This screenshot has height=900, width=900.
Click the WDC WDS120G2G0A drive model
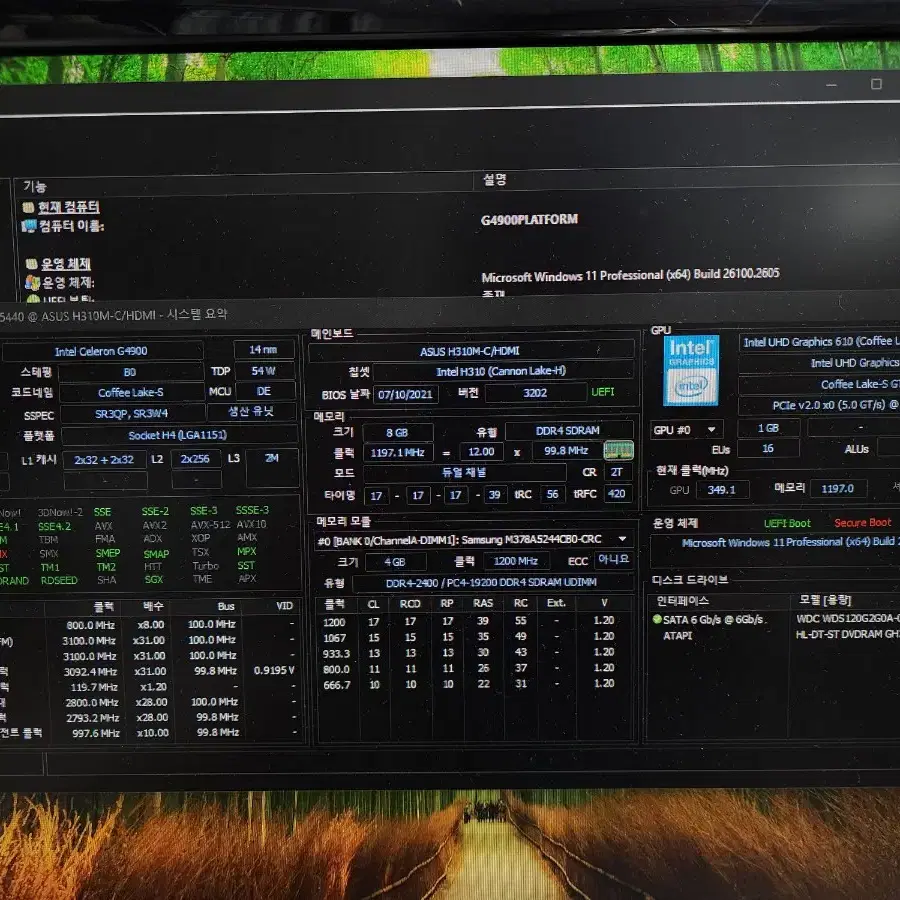click(x=848, y=618)
